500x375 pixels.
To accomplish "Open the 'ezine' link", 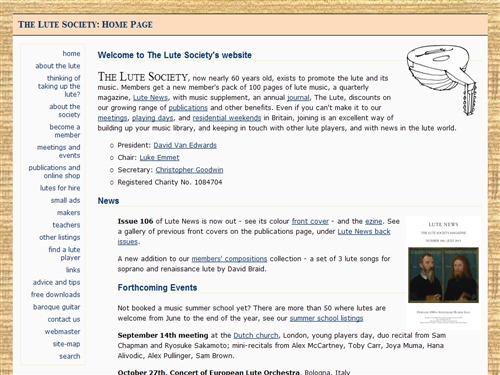I will click(x=374, y=221).
